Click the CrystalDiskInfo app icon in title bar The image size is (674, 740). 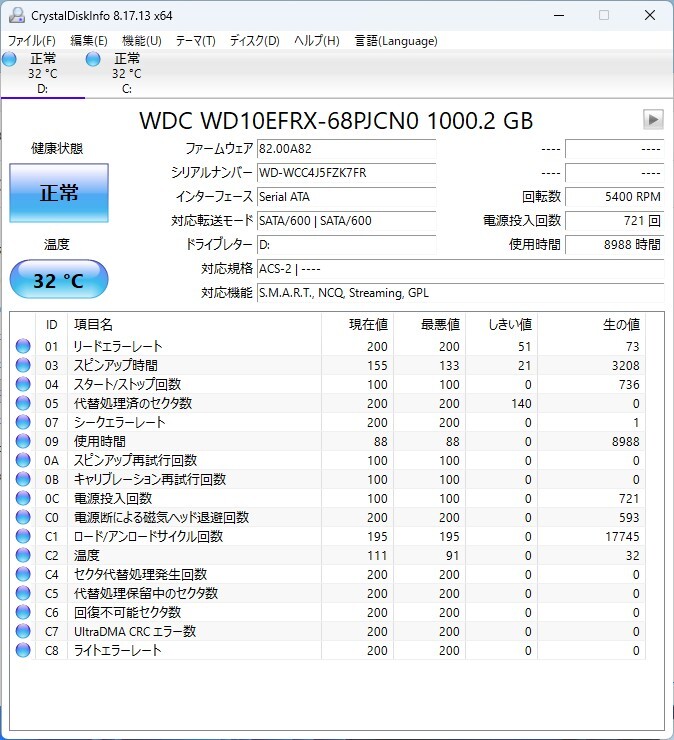pos(17,16)
